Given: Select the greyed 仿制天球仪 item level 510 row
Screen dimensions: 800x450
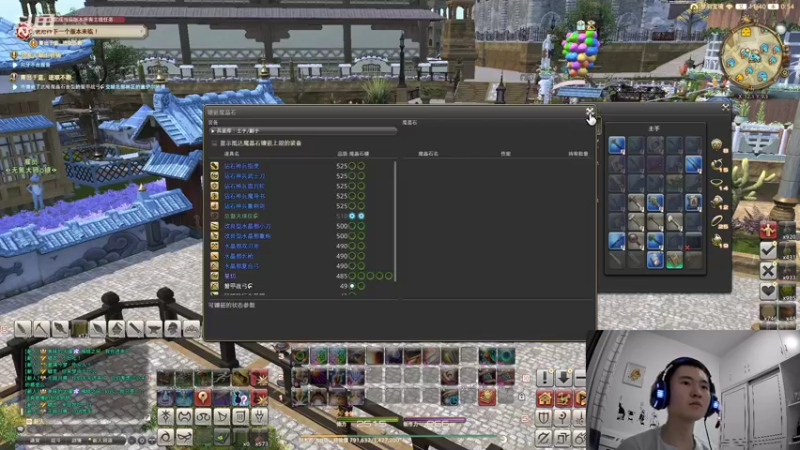Looking at the screenshot, I should [x=302, y=216].
